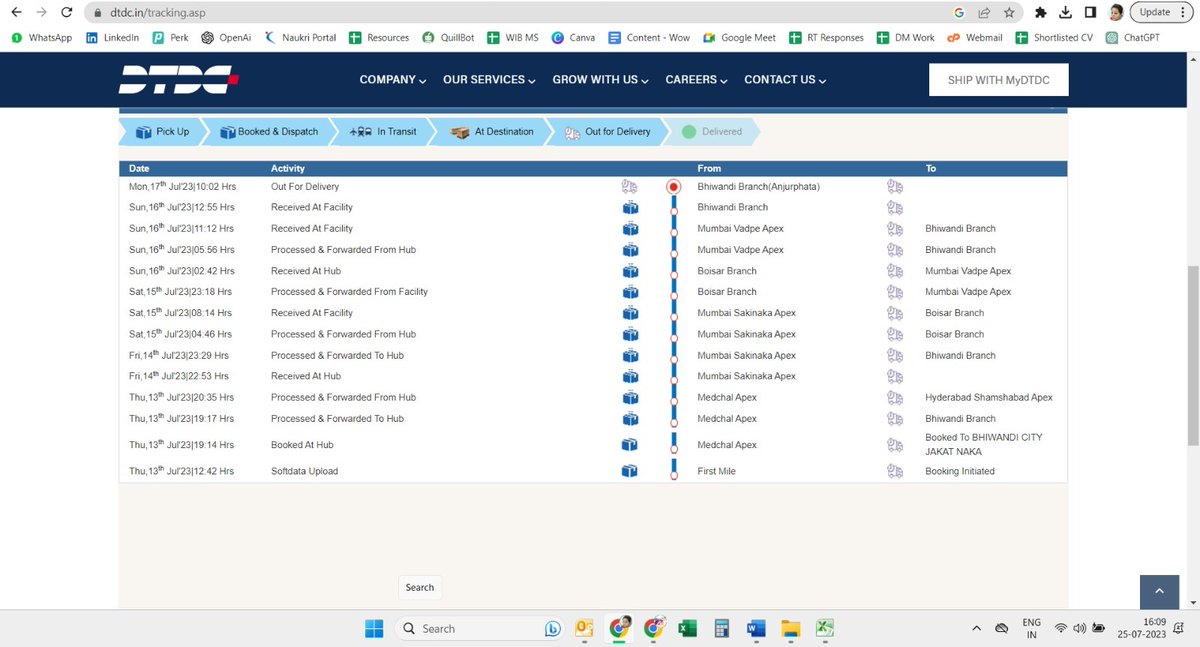Open the ChatGPT bookmark
The width and height of the screenshot is (1200, 647).
pos(1132,37)
